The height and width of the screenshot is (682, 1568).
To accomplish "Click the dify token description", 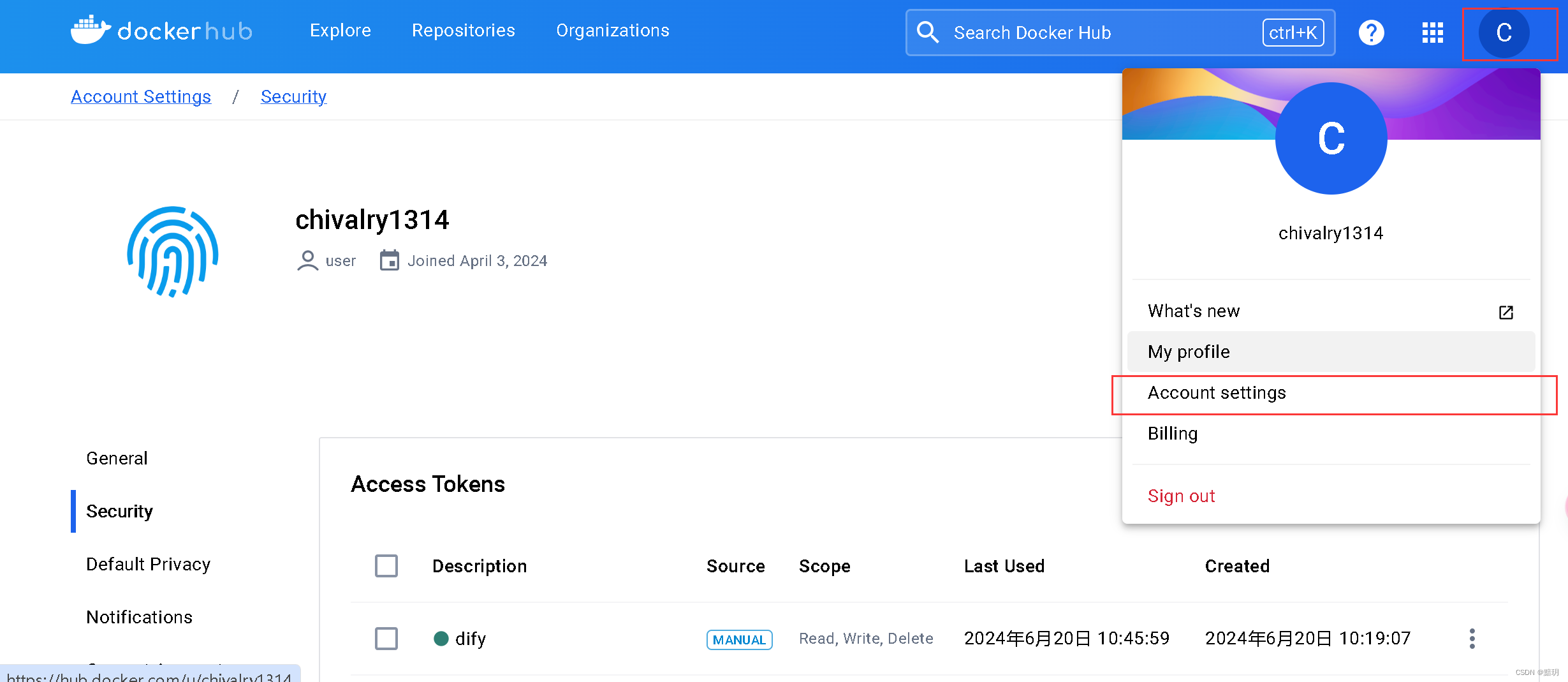I will click(x=470, y=639).
